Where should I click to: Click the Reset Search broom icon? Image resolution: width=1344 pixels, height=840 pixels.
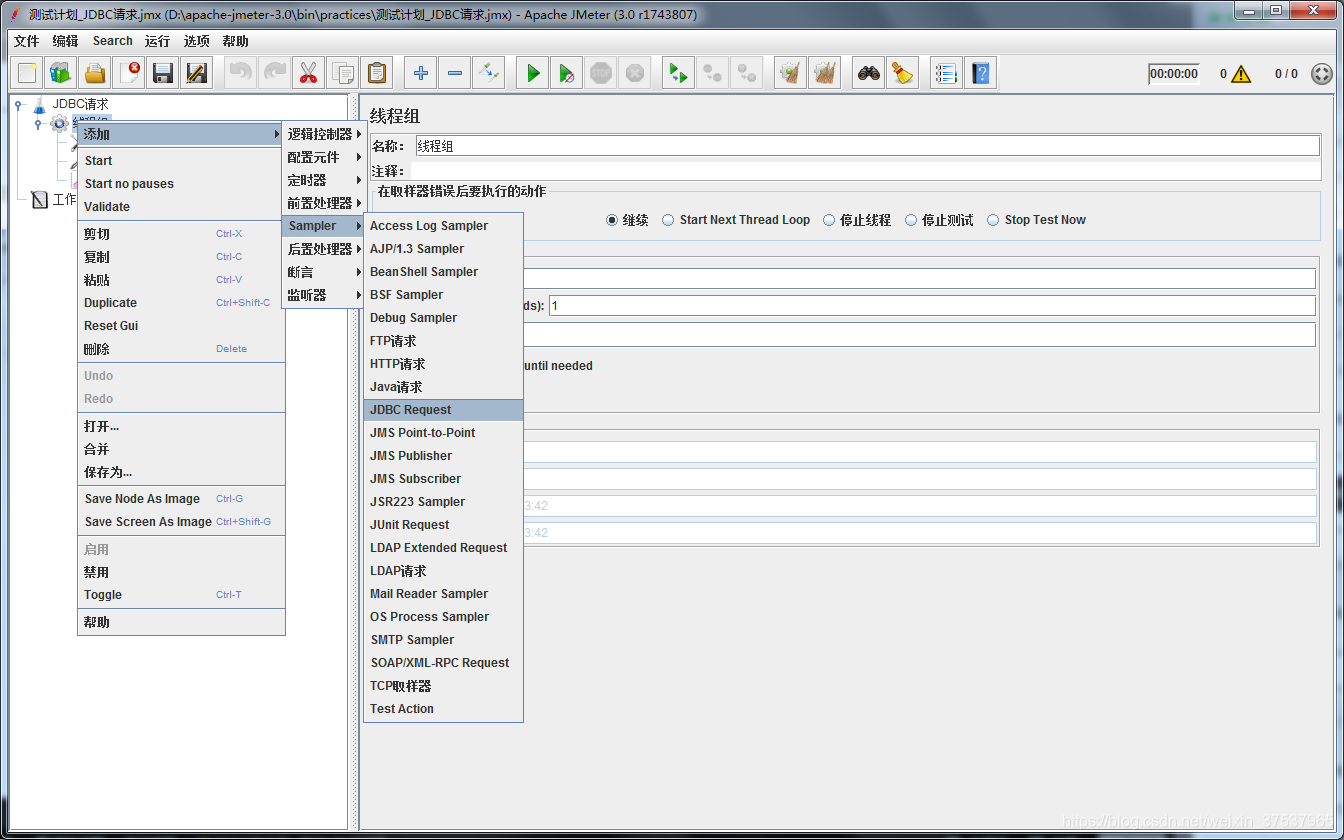903,73
